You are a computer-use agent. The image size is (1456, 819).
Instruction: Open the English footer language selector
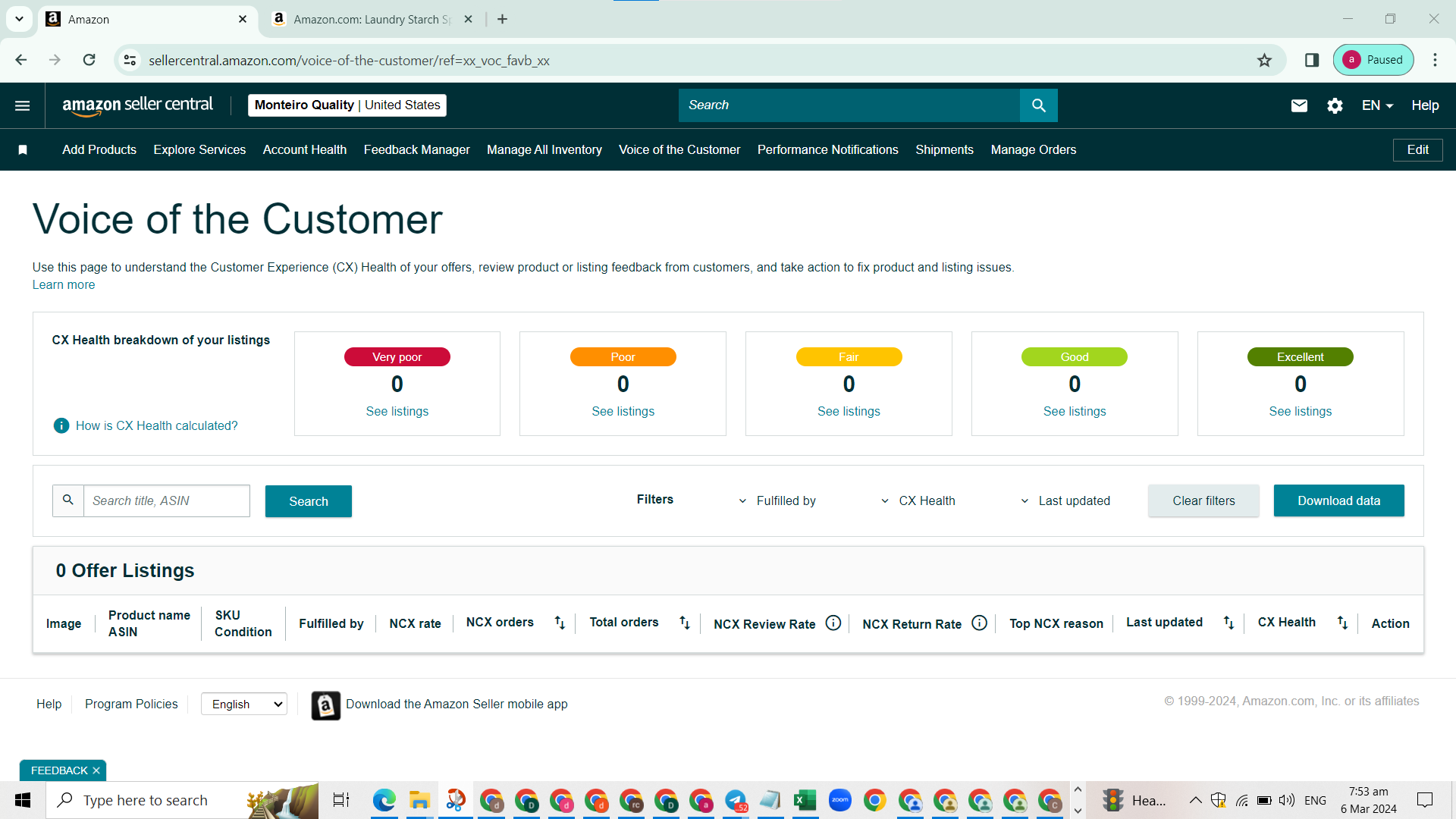click(244, 704)
